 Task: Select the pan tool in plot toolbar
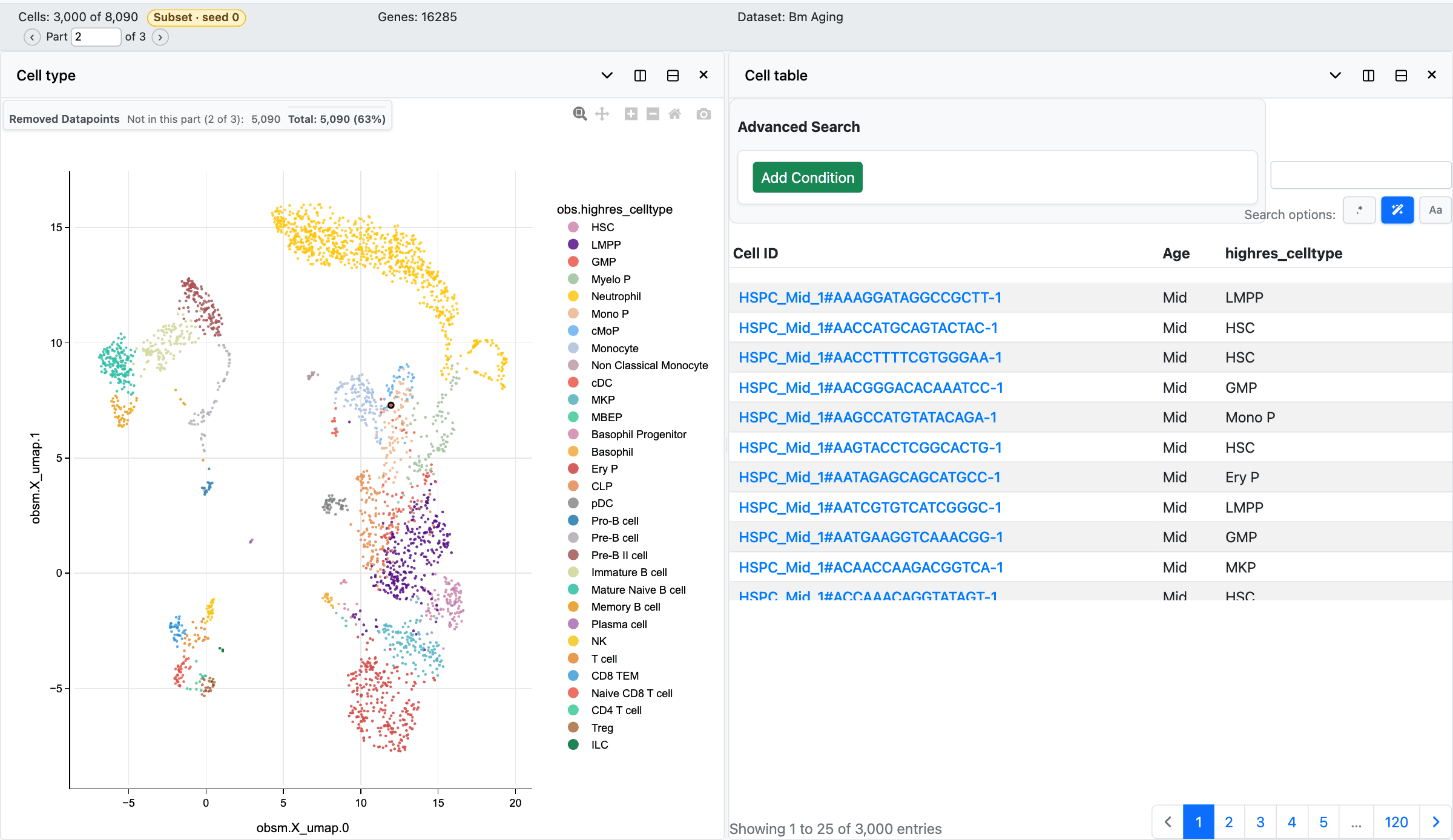click(602, 114)
